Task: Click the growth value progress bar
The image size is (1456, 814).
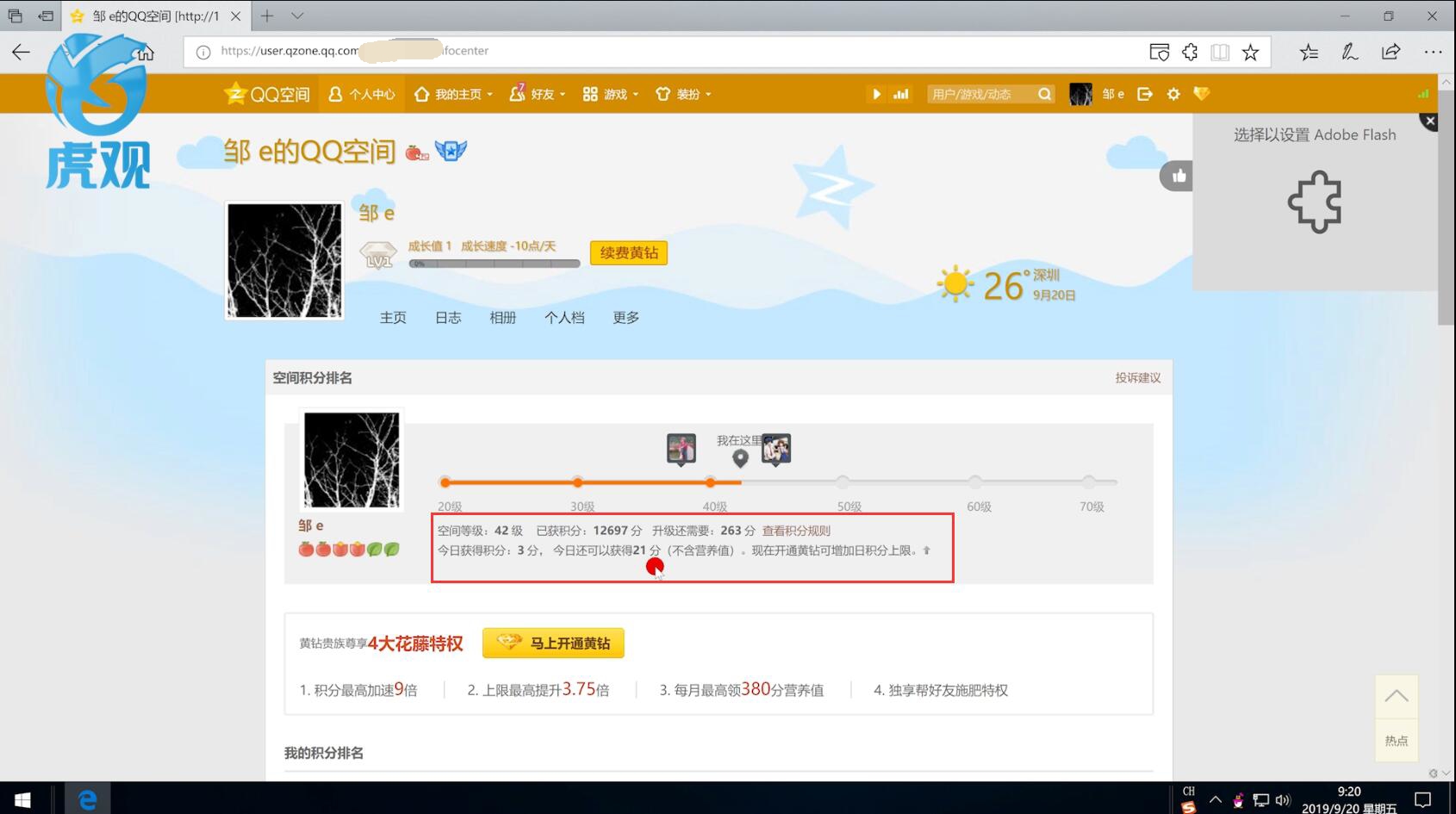Action: click(x=495, y=264)
